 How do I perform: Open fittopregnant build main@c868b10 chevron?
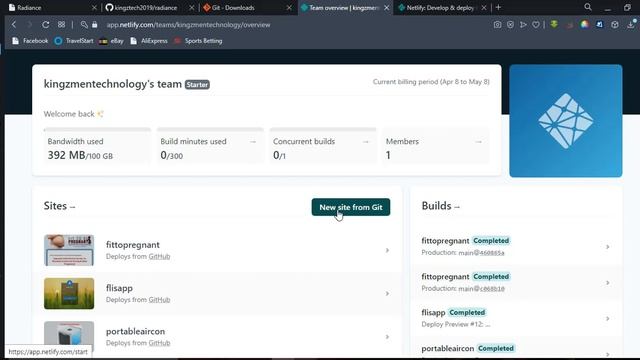[607, 283]
